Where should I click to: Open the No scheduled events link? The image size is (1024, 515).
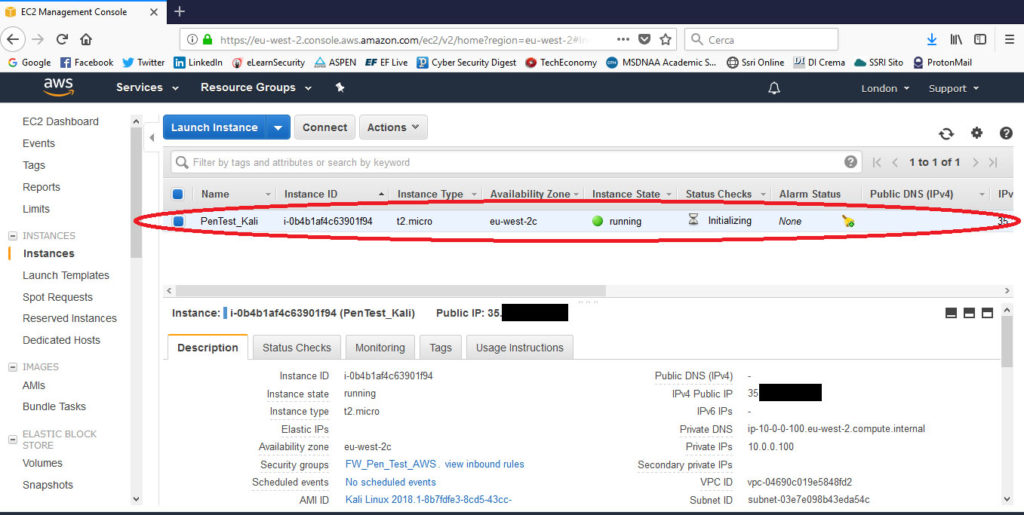(x=391, y=482)
